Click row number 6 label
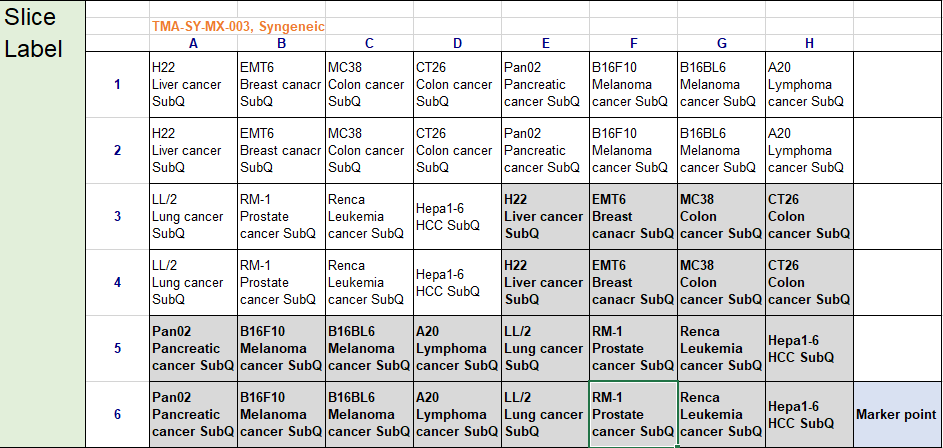This screenshot has height=448, width=943. [117, 414]
